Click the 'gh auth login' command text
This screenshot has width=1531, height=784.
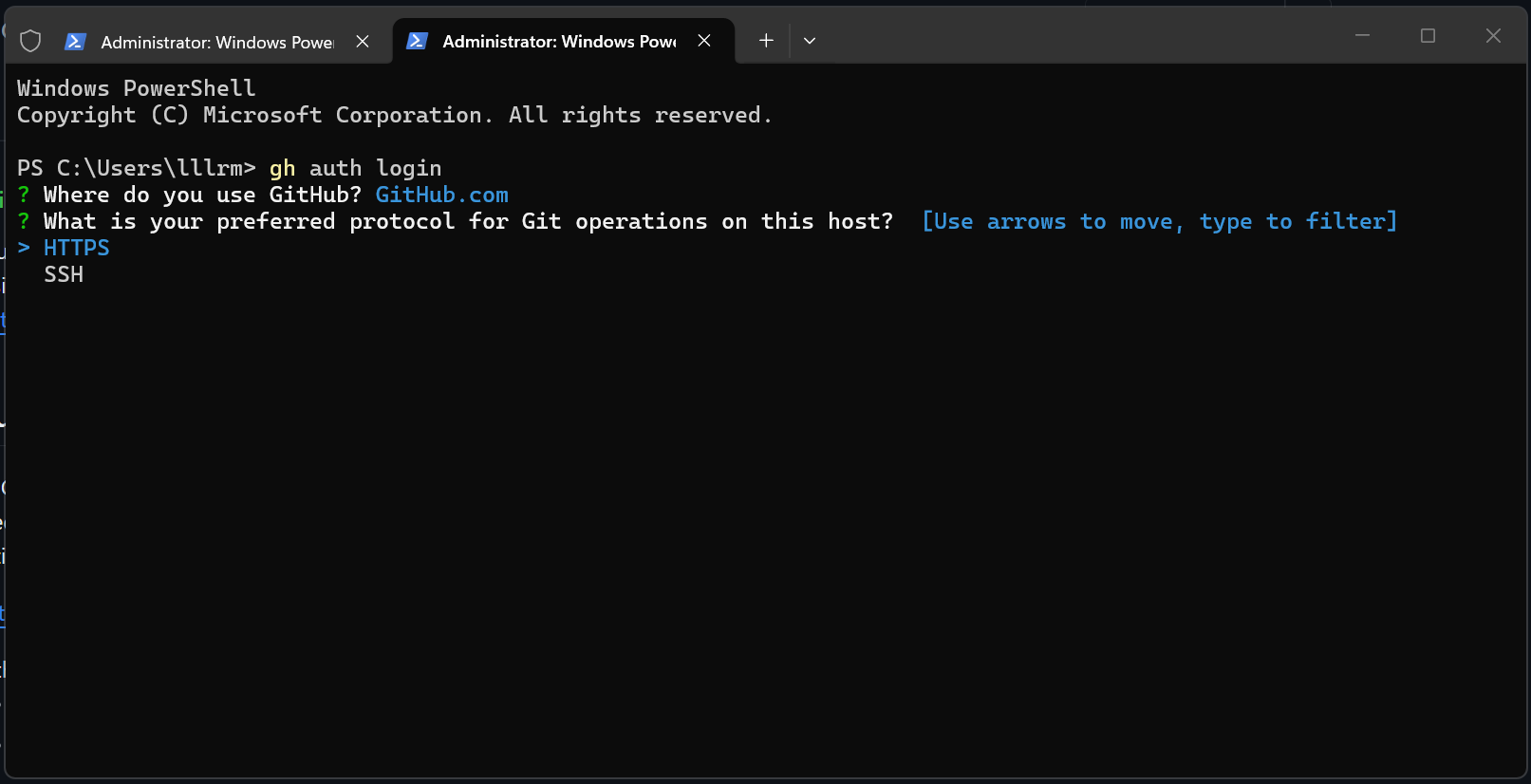(356, 168)
